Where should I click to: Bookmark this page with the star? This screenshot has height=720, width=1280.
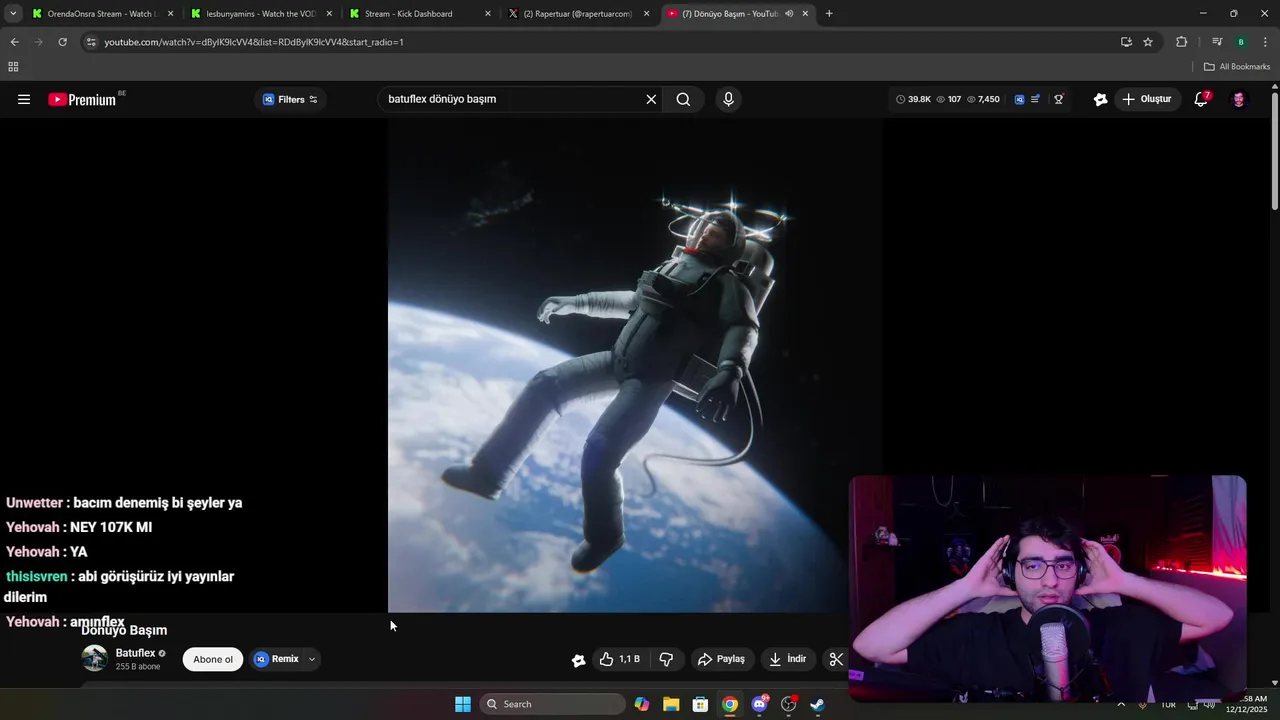[1148, 42]
